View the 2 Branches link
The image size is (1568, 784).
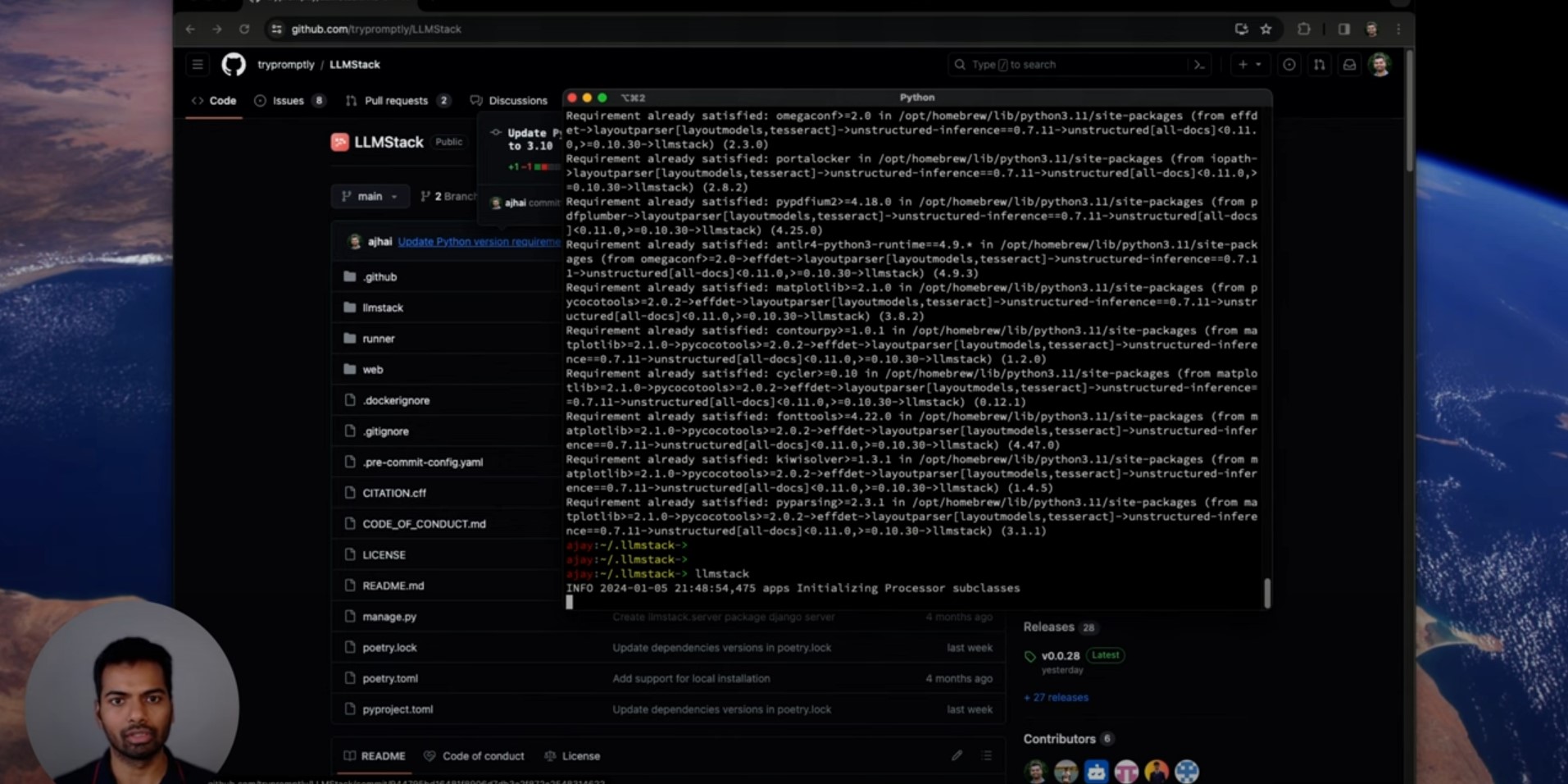pyautogui.click(x=448, y=196)
